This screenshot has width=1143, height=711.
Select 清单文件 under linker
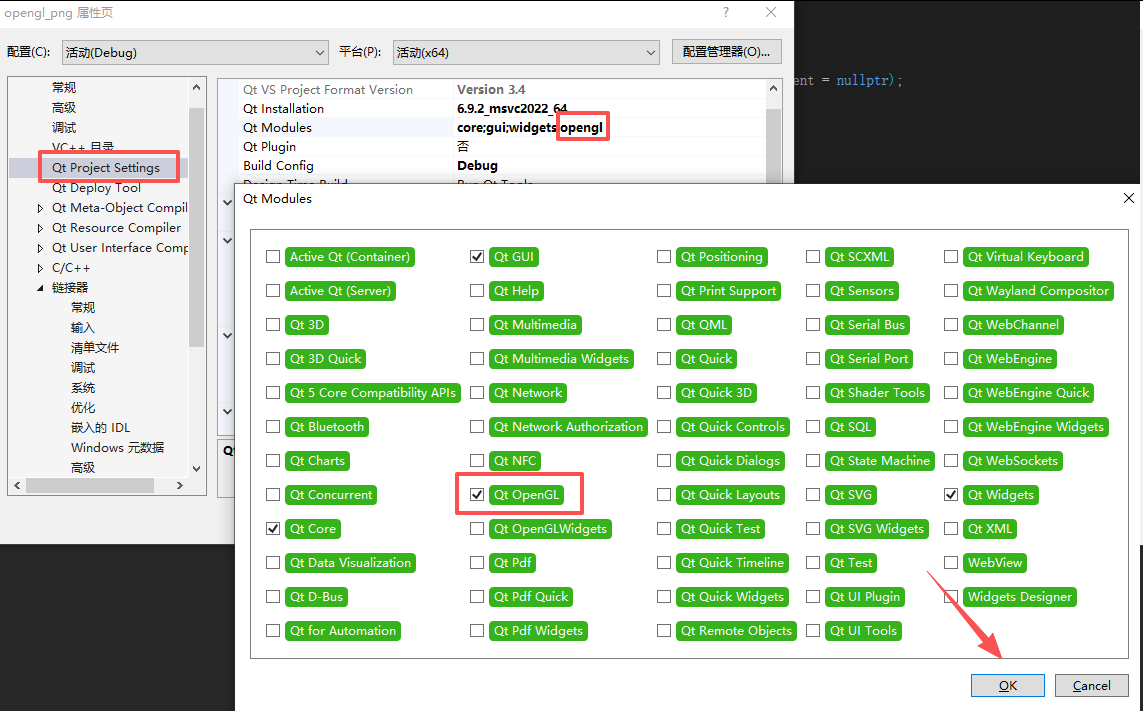95,348
